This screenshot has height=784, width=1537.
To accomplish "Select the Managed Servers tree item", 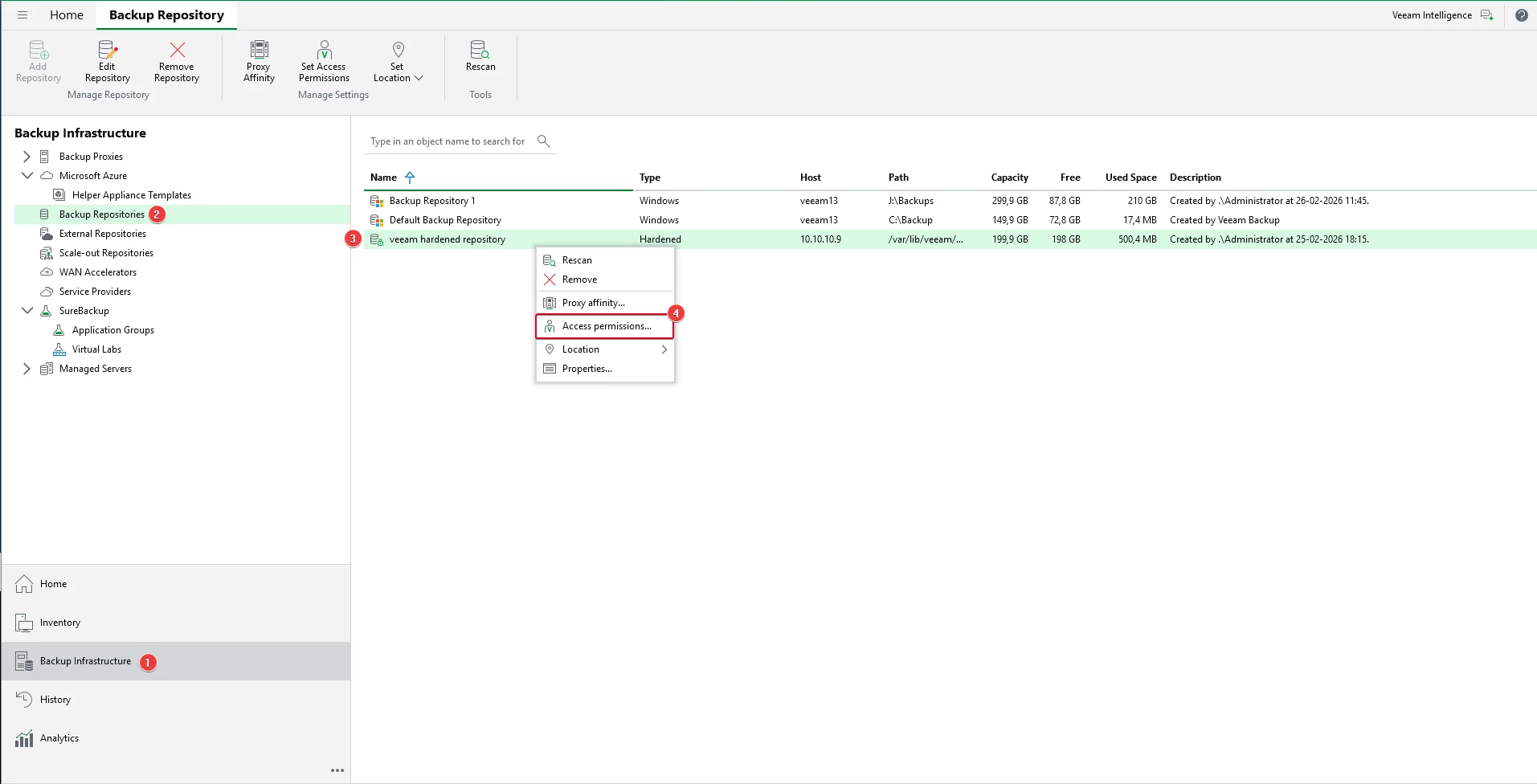I will (96, 369).
